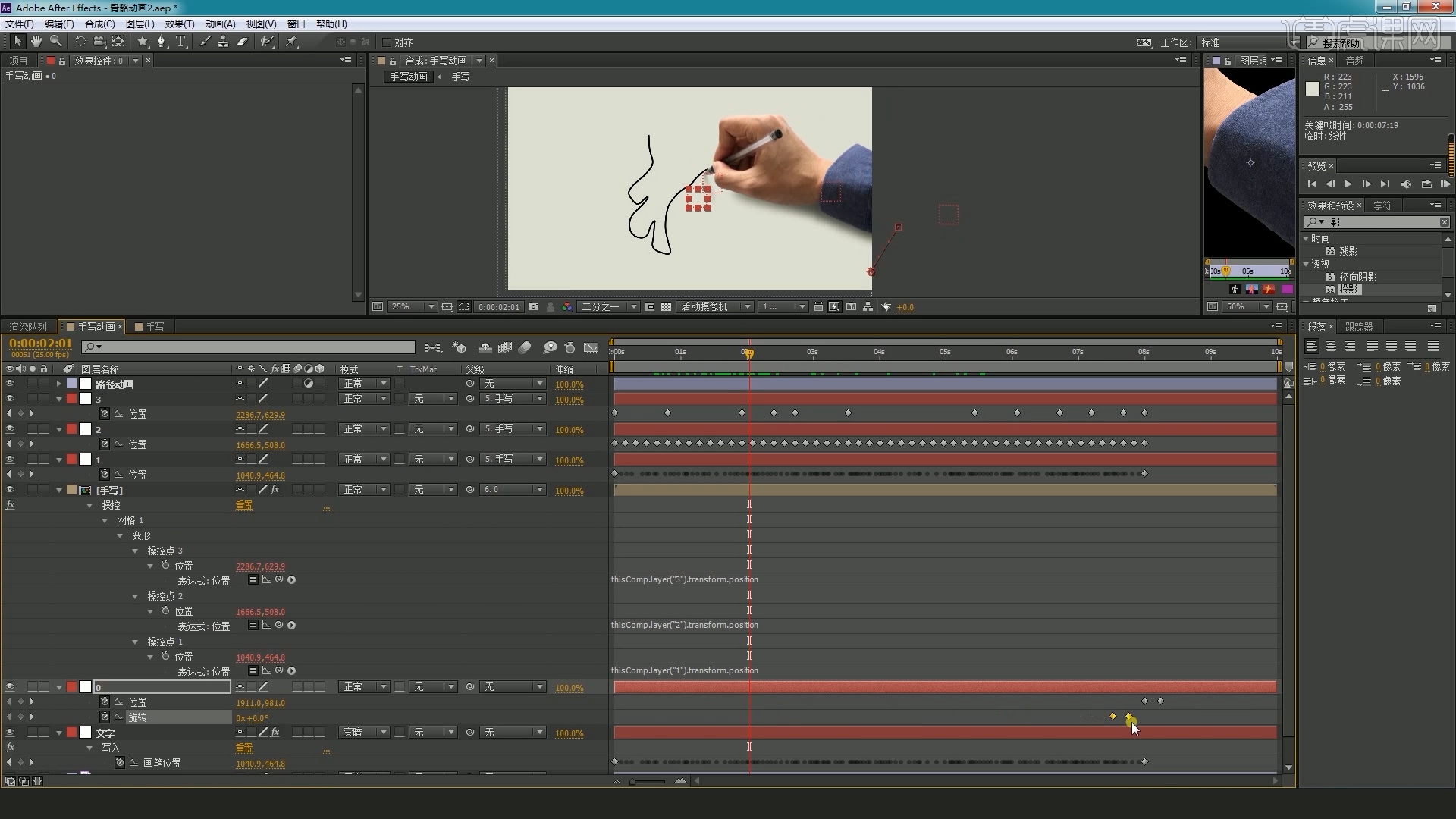The width and height of the screenshot is (1456, 819).
Task: Enable the 对齐 snapping checkbox
Action: [x=387, y=43]
